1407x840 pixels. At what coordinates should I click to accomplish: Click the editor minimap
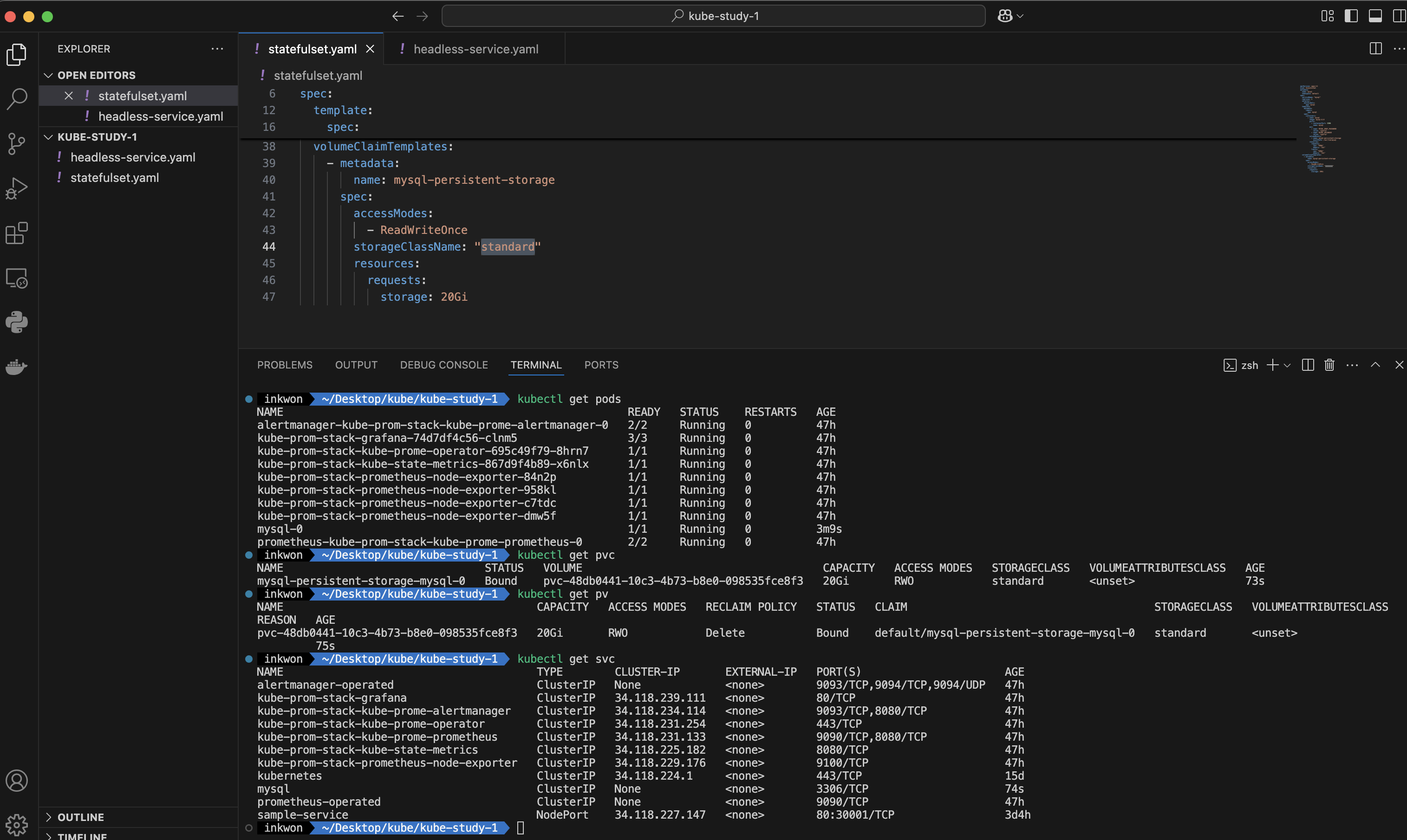coord(1320,129)
